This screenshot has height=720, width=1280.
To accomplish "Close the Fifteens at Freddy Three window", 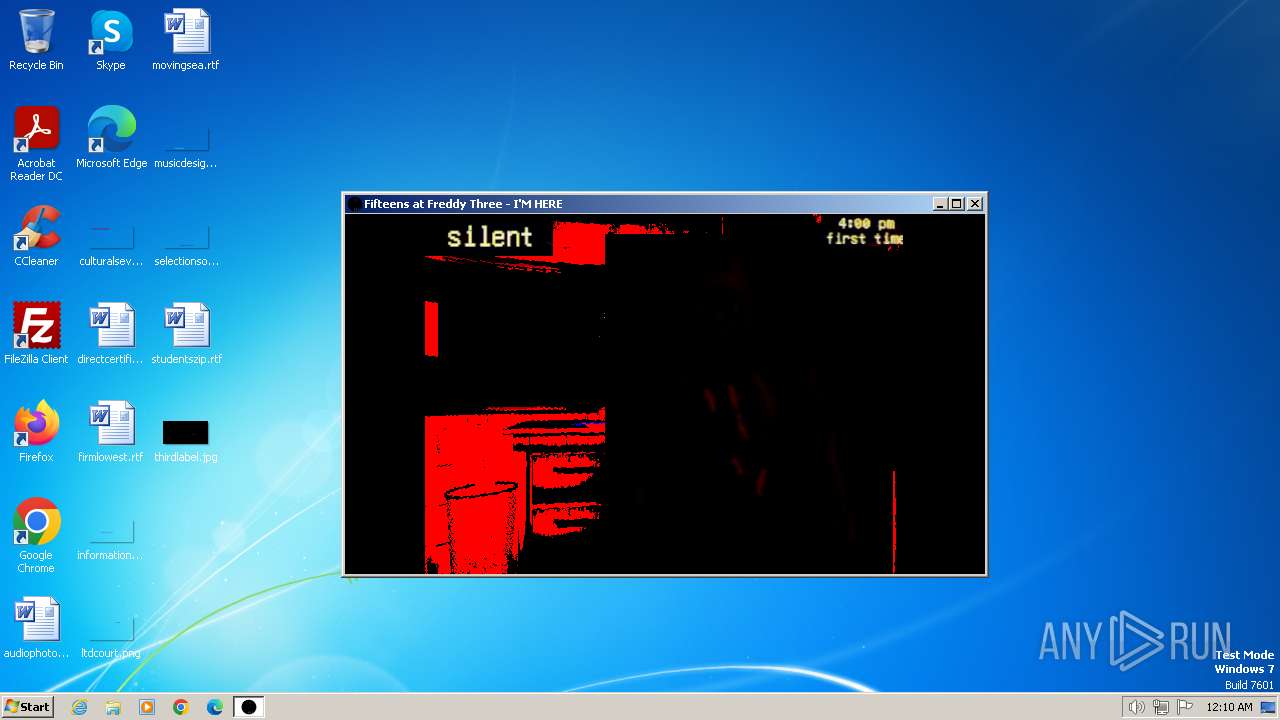I will point(975,204).
